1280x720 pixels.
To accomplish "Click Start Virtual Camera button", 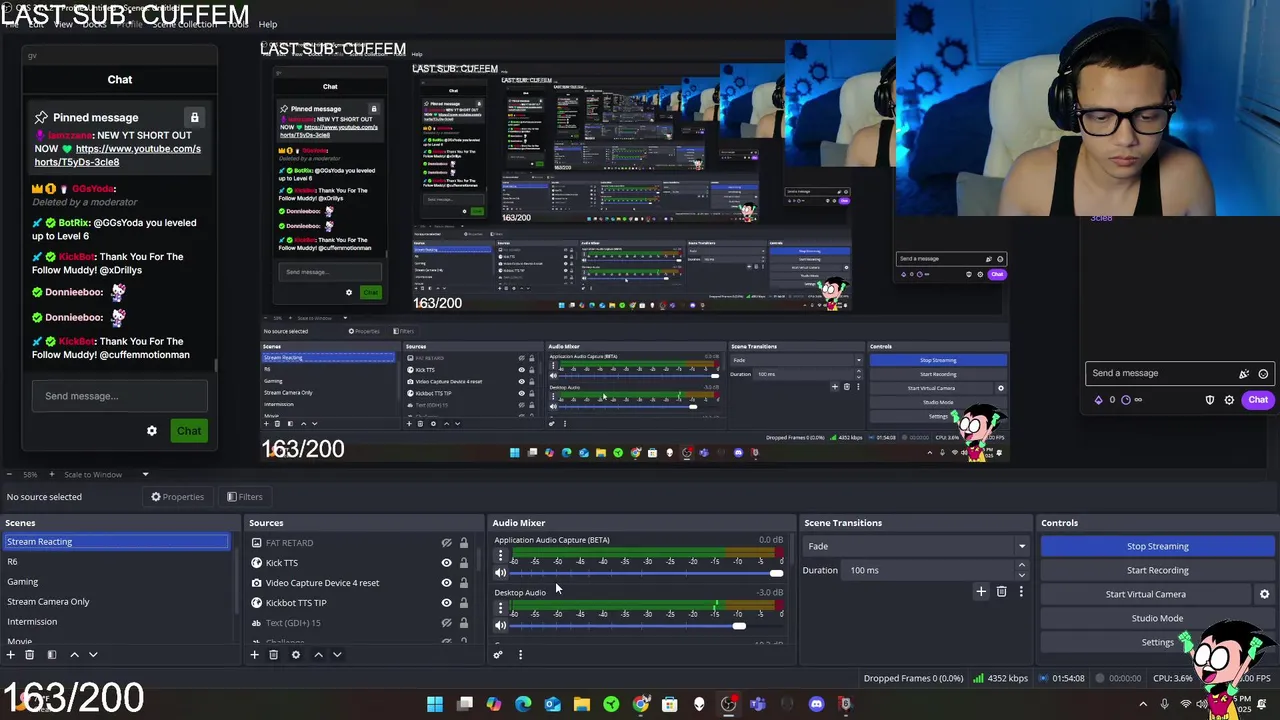I will 1145,594.
